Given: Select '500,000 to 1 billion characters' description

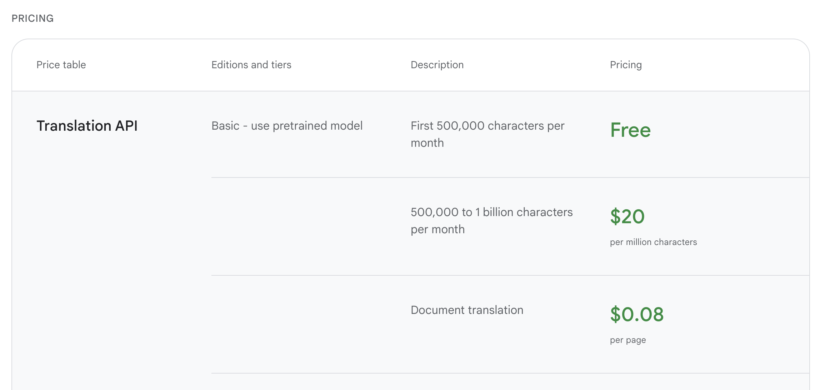Looking at the screenshot, I should click(x=492, y=221).
